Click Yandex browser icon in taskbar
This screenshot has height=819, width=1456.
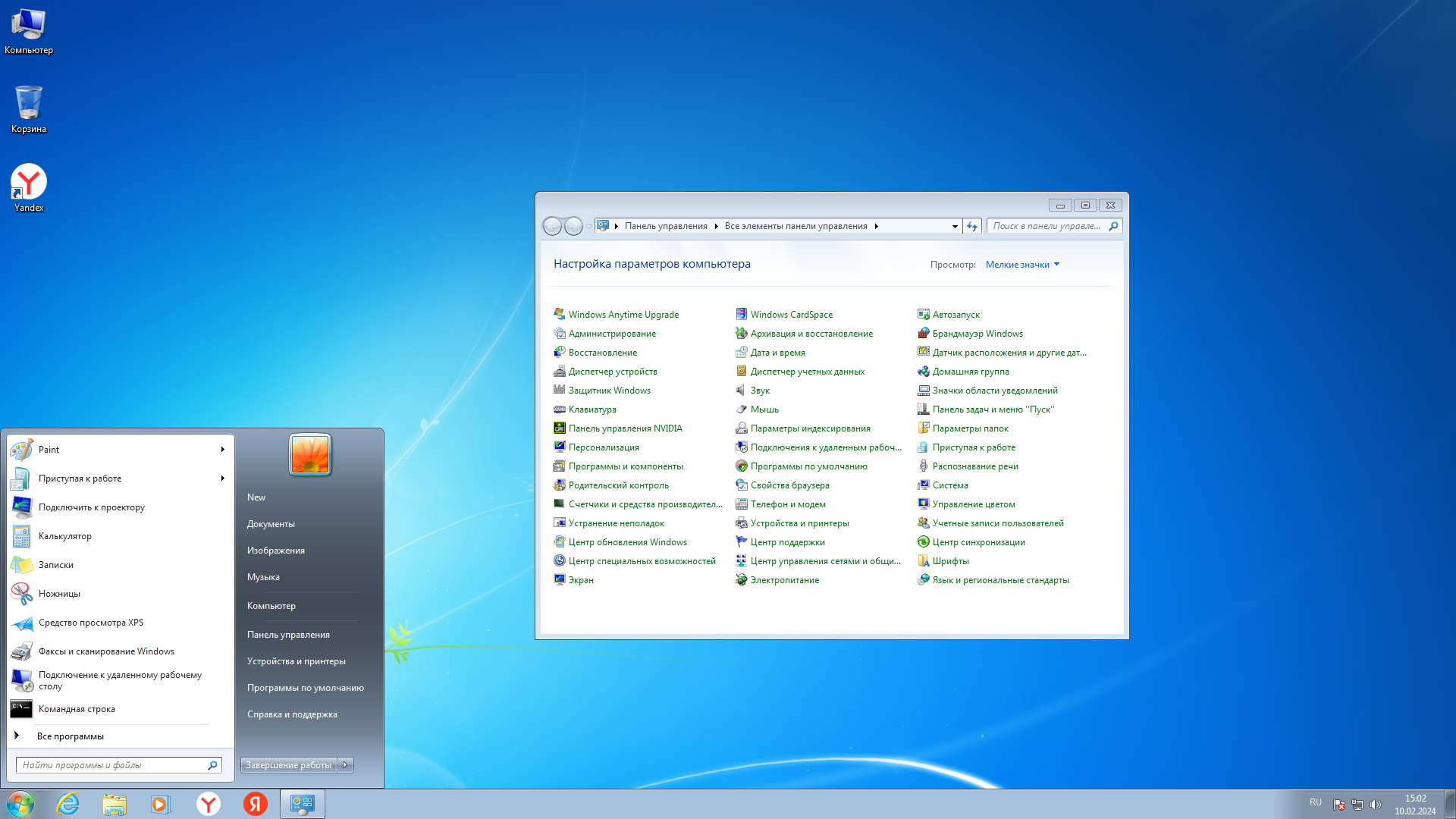click(x=209, y=804)
